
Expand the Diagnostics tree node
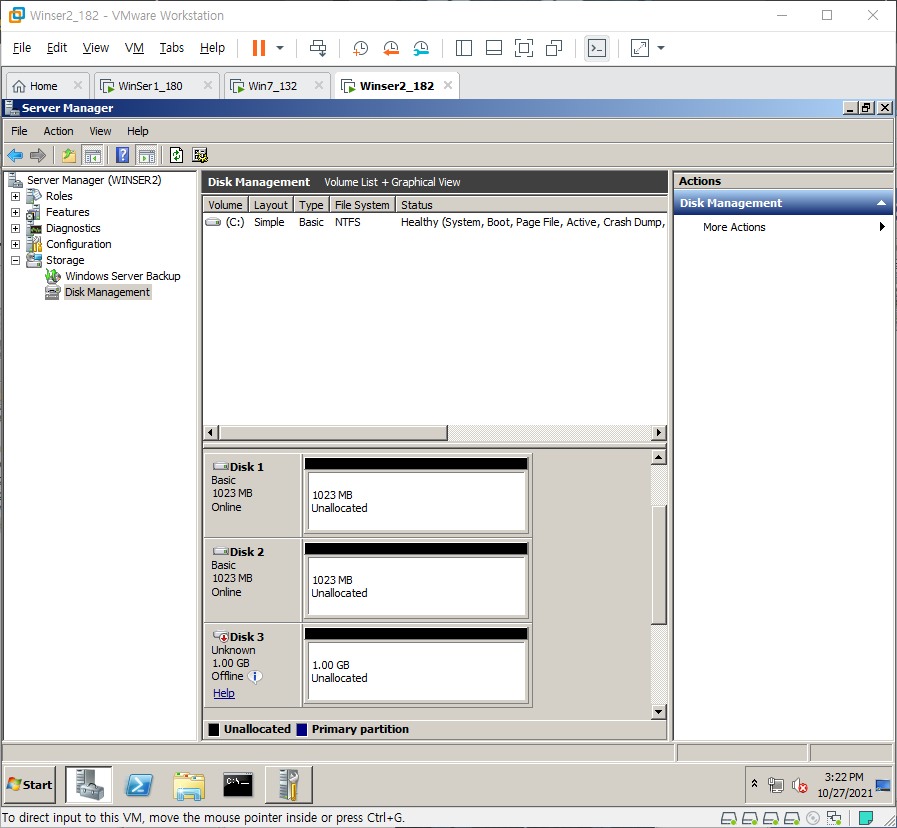tap(15, 228)
